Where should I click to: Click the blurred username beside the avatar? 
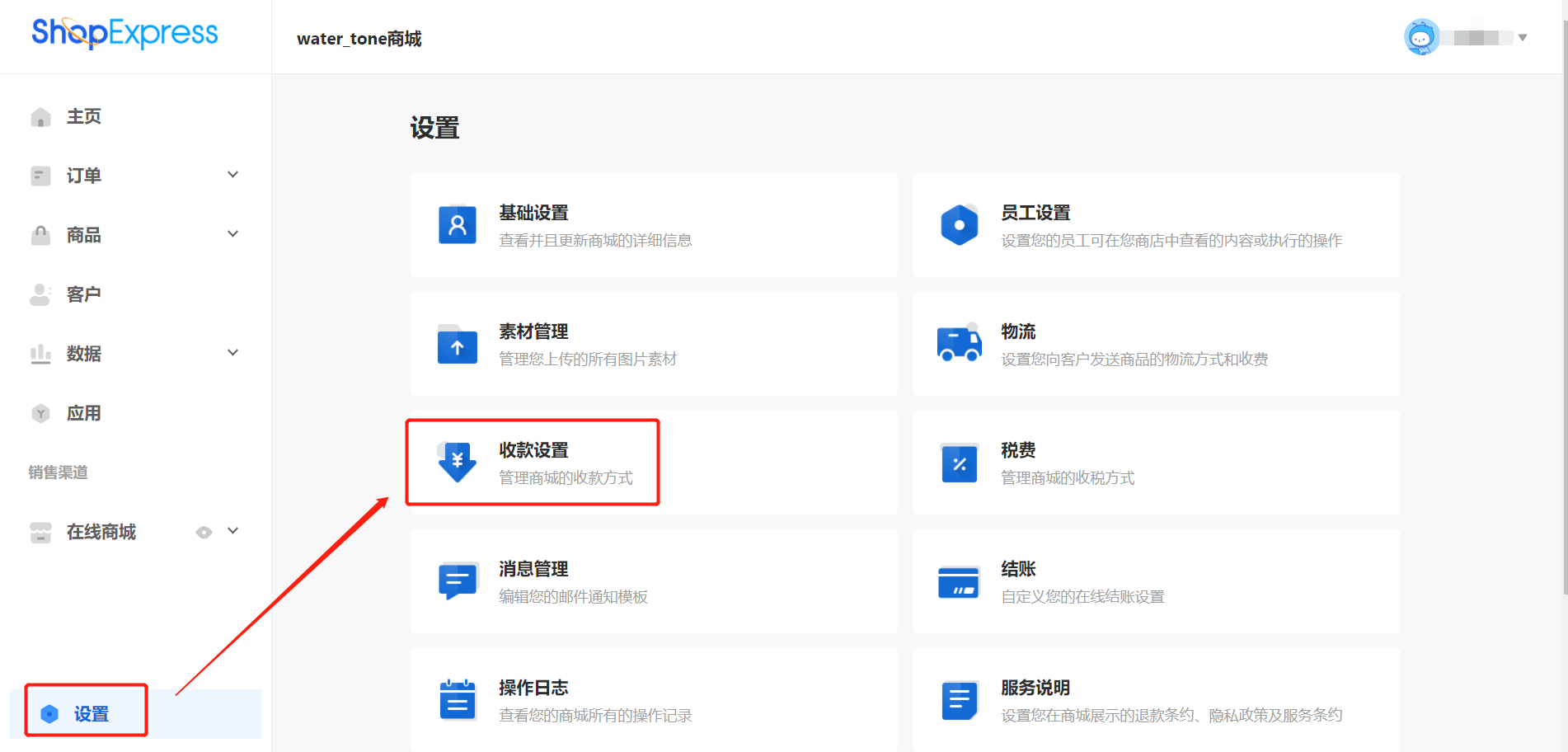coord(1479,38)
